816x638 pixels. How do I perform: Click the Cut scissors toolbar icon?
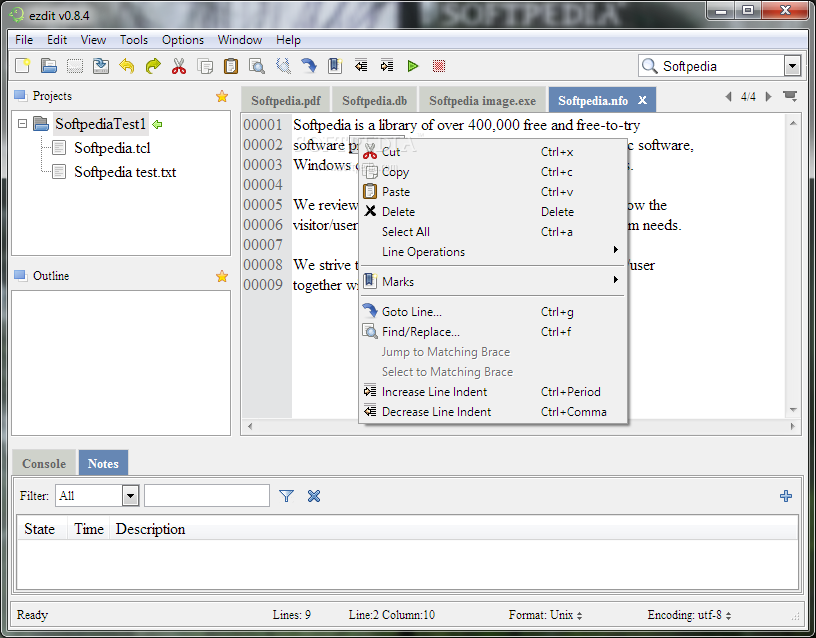click(x=179, y=66)
